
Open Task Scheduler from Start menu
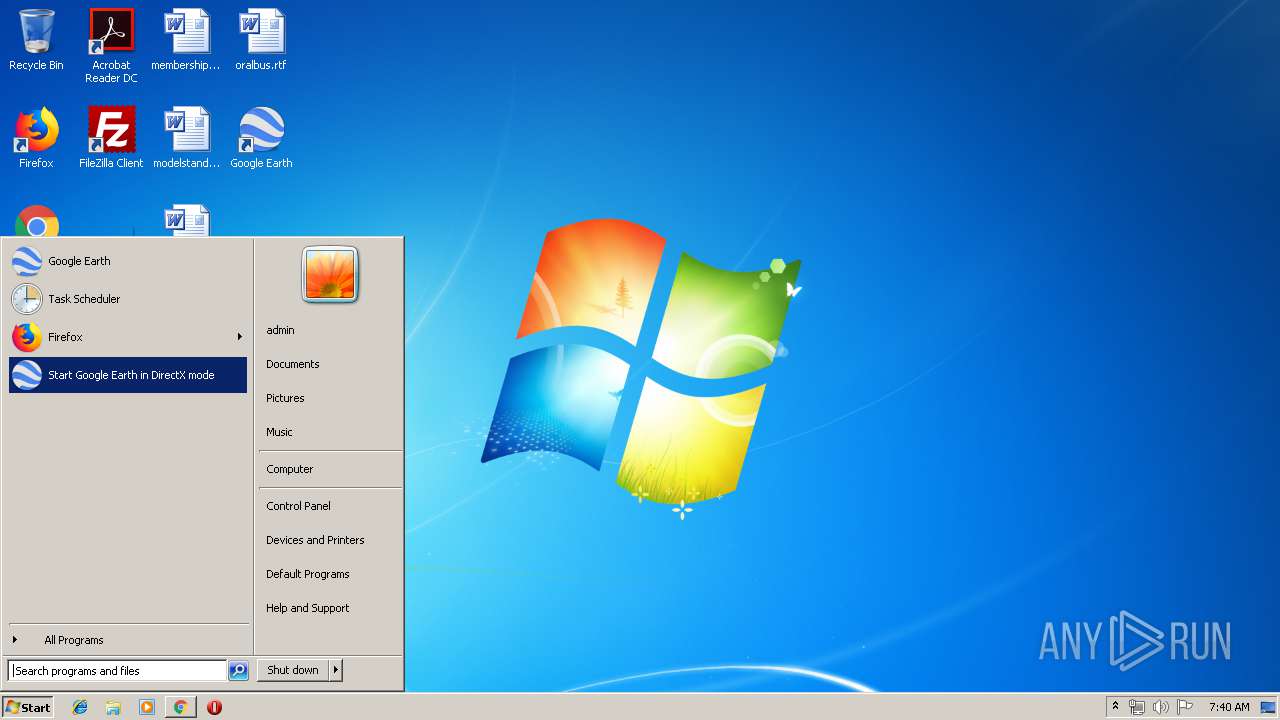click(128, 299)
